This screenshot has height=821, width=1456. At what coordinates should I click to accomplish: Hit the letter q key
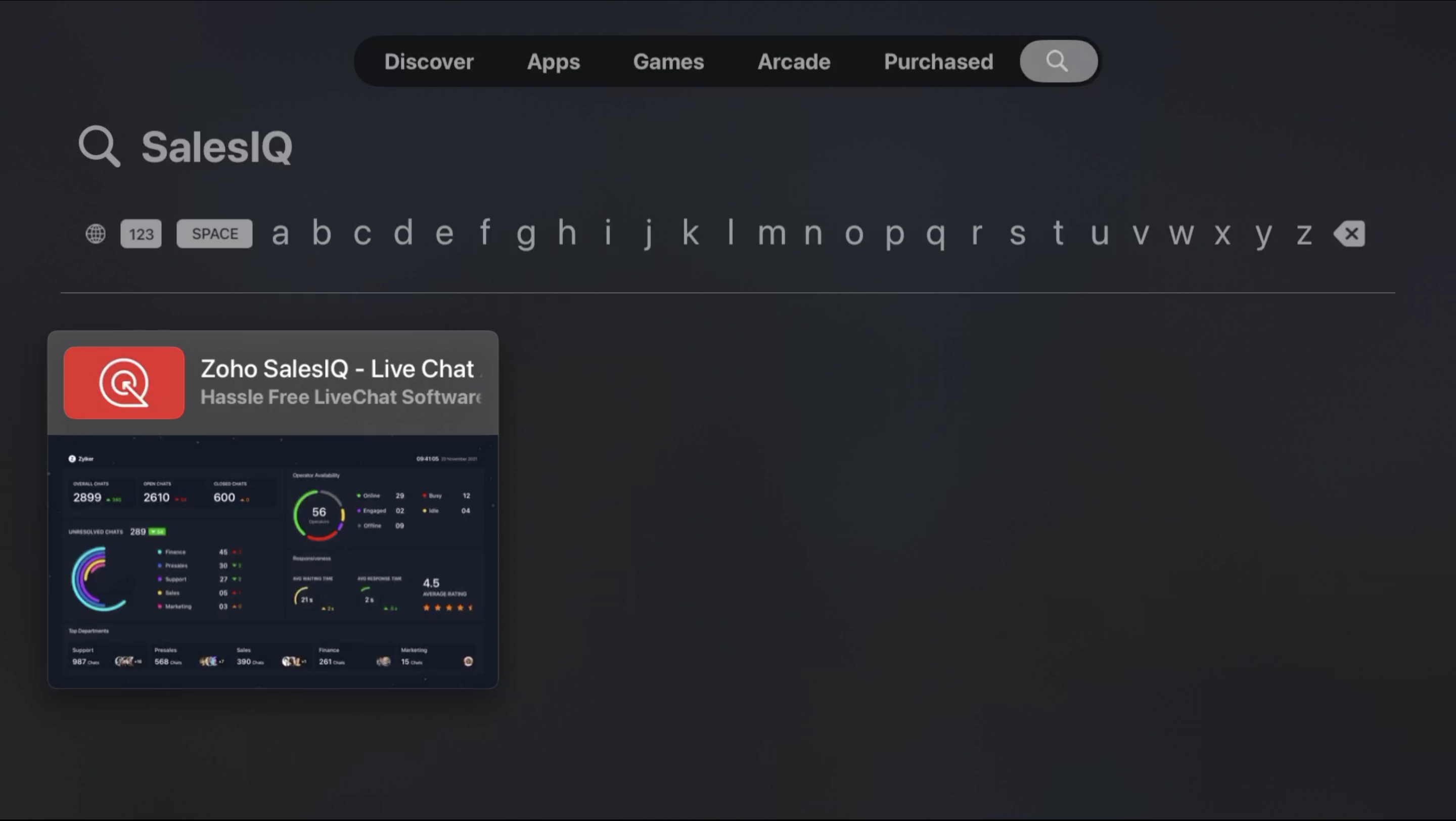click(x=935, y=234)
